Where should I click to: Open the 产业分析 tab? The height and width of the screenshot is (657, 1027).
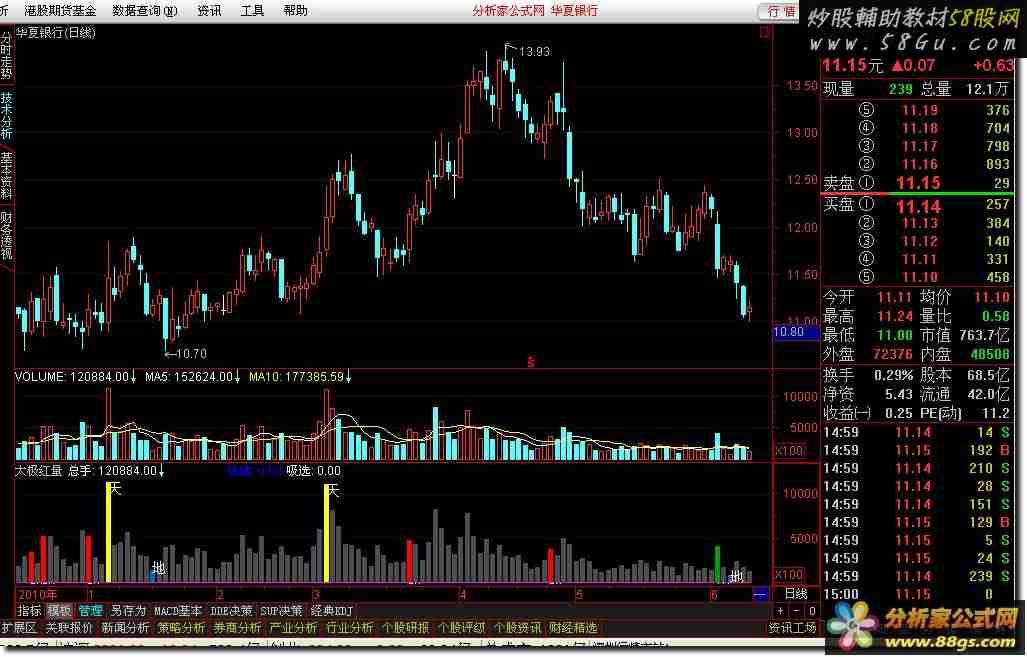point(293,628)
